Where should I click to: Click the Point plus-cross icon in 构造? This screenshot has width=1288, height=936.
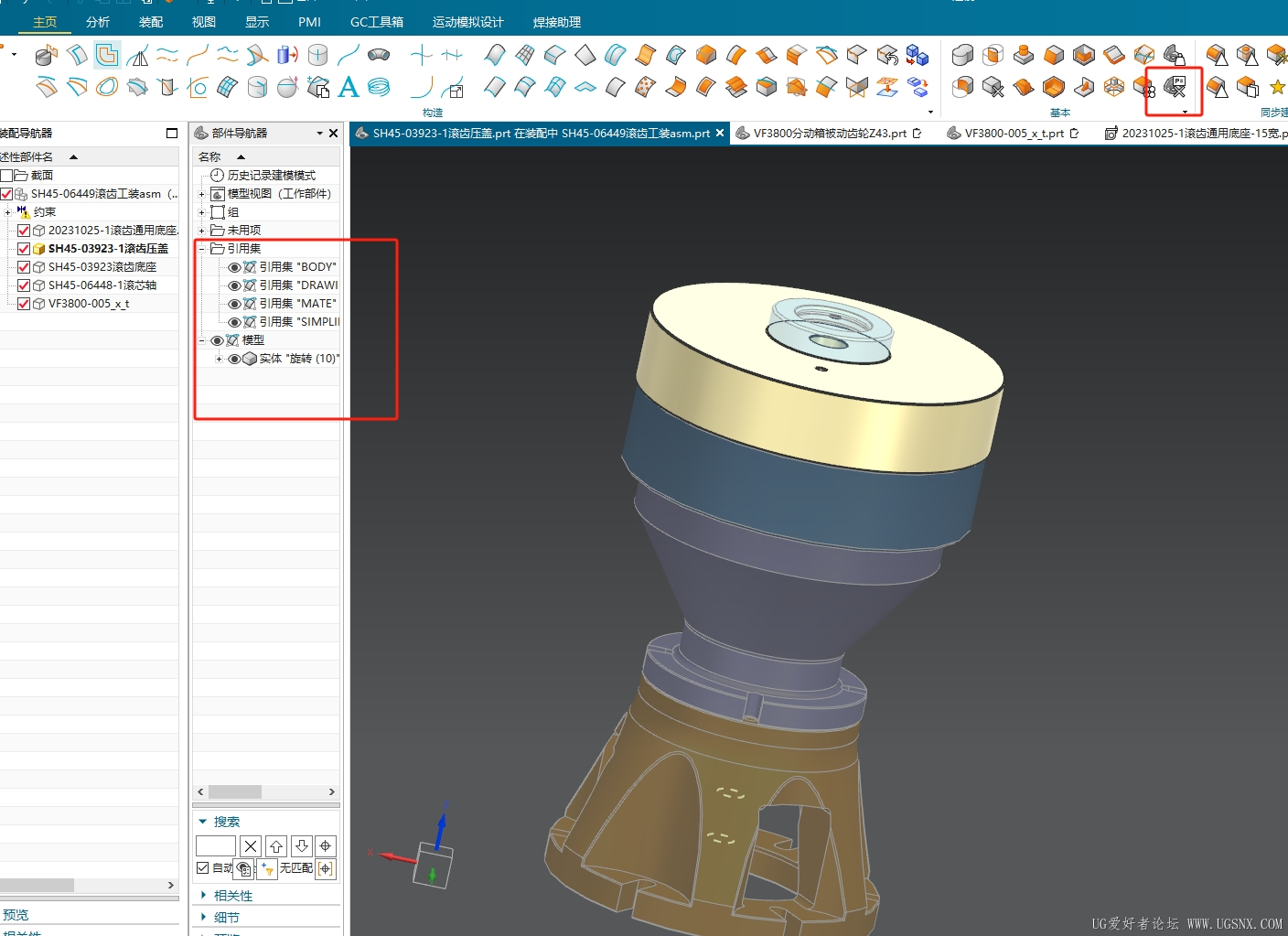[x=421, y=55]
